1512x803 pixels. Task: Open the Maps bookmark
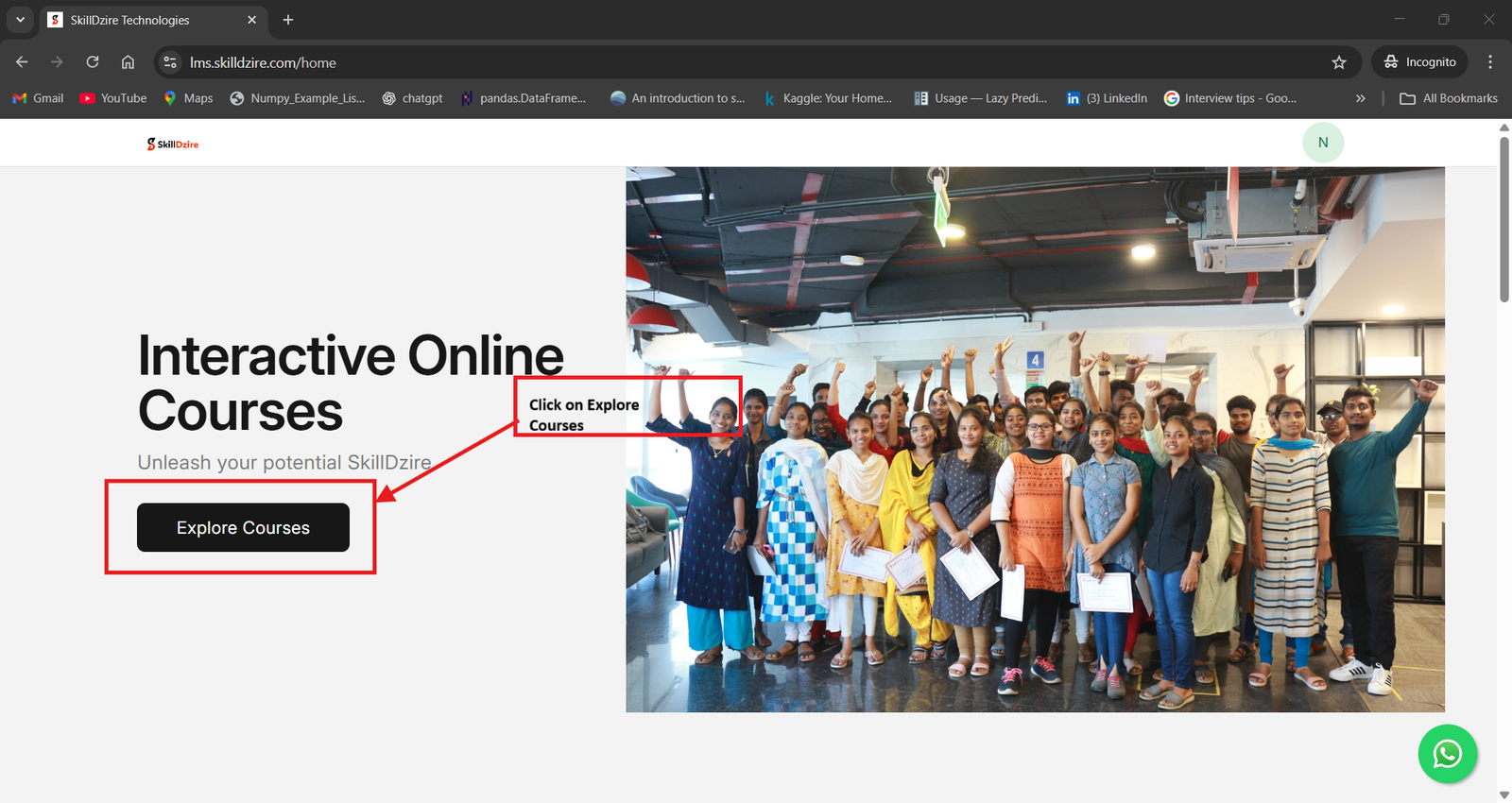click(188, 98)
